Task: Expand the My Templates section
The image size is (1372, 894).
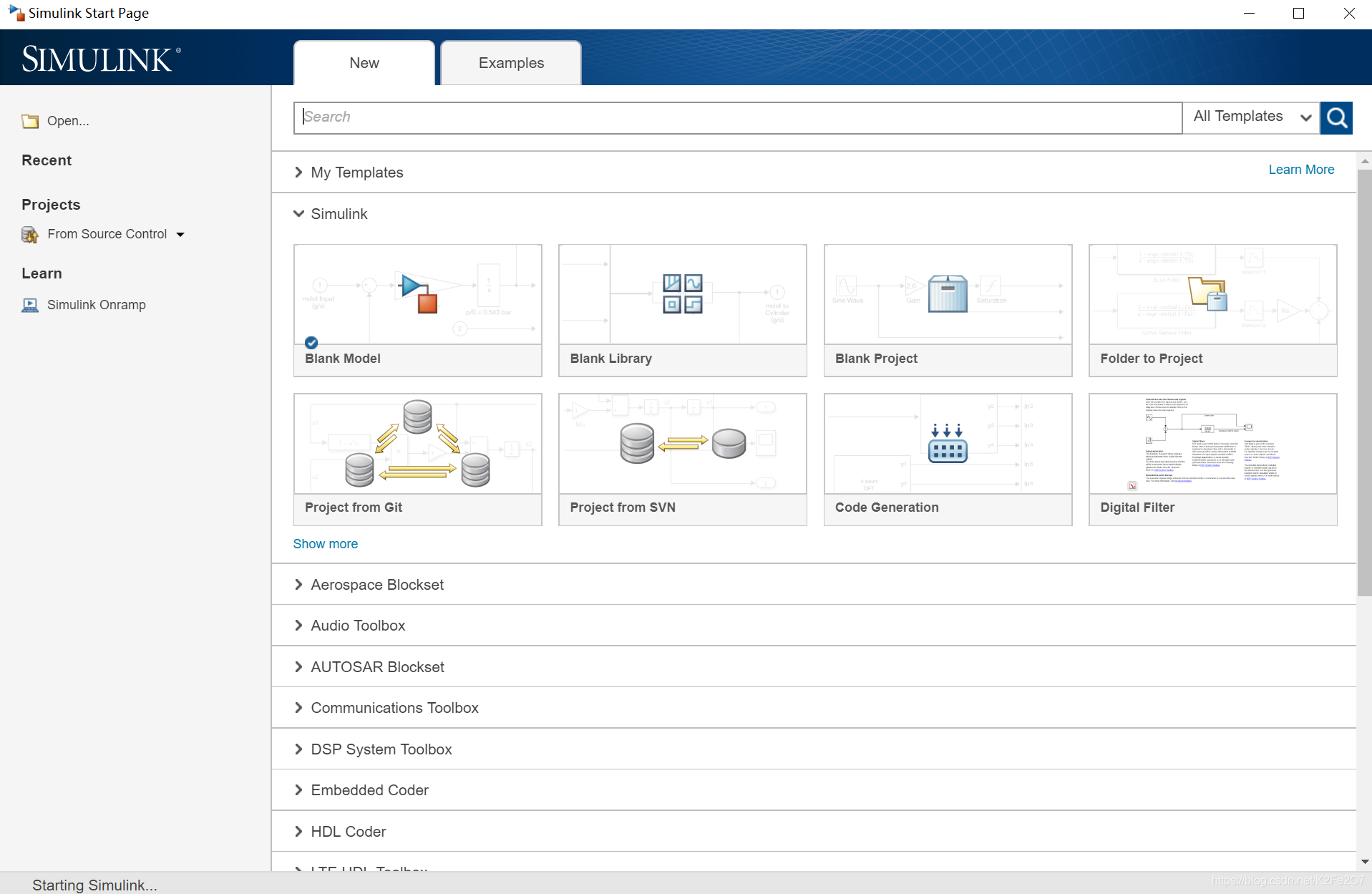Action: [298, 173]
